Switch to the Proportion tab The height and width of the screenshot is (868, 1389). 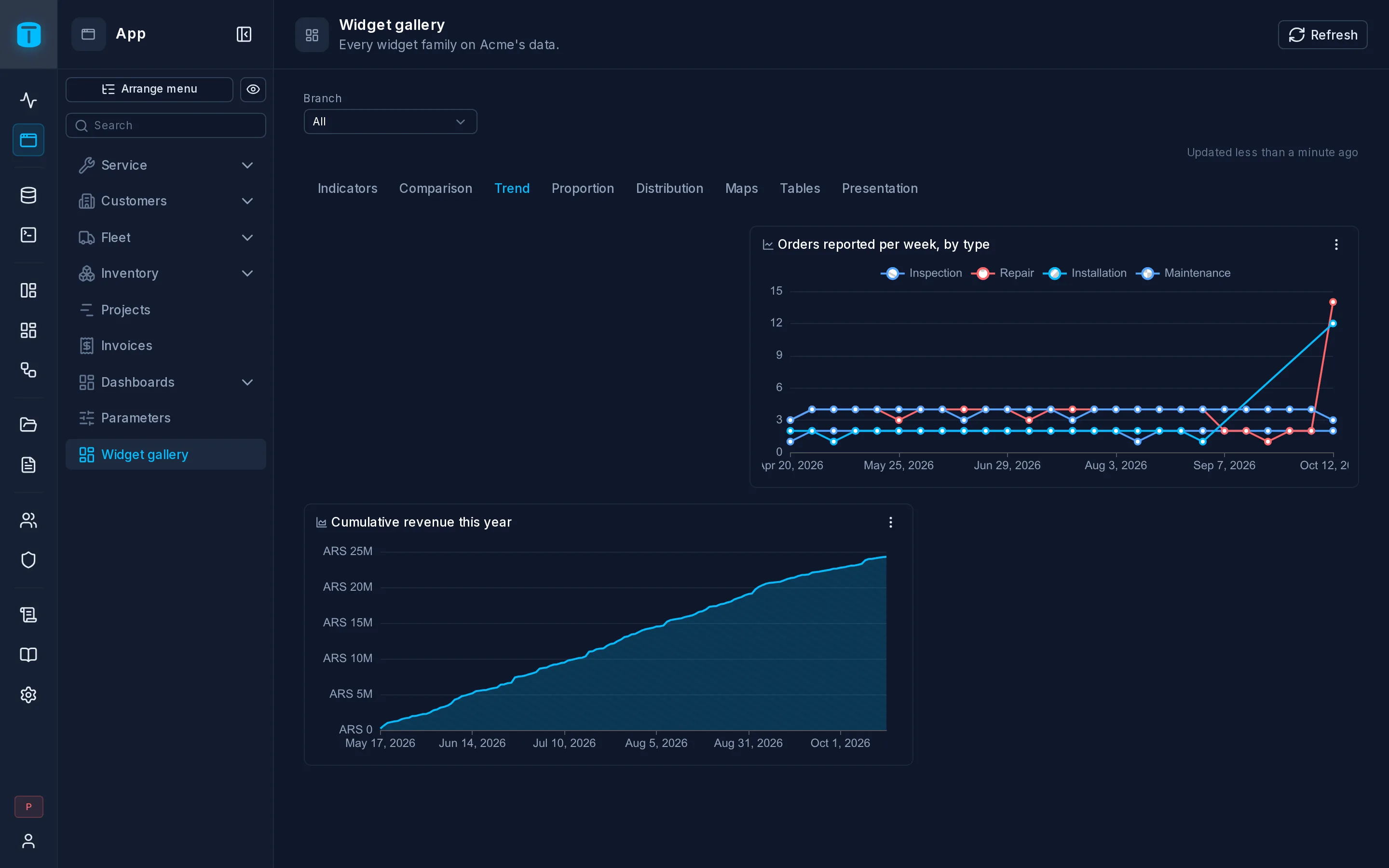(583, 188)
